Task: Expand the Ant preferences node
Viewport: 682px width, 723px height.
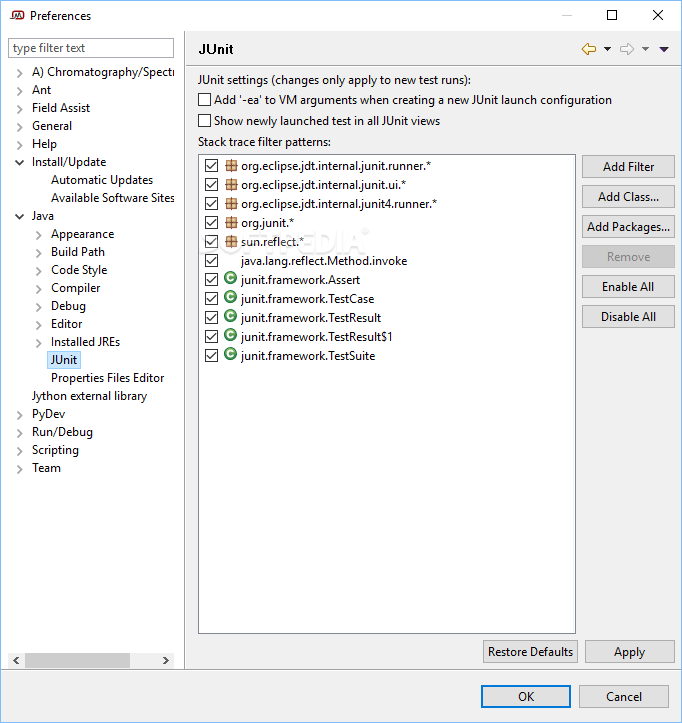Action: tap(19, 91)
